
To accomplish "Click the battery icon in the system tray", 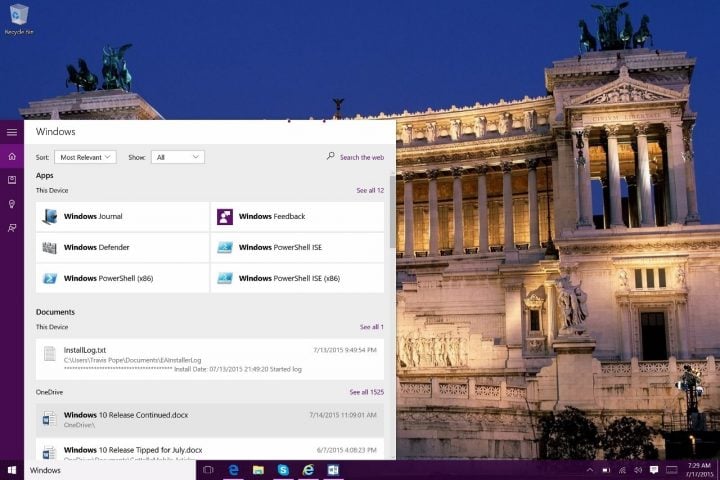I will pos(606,470).
